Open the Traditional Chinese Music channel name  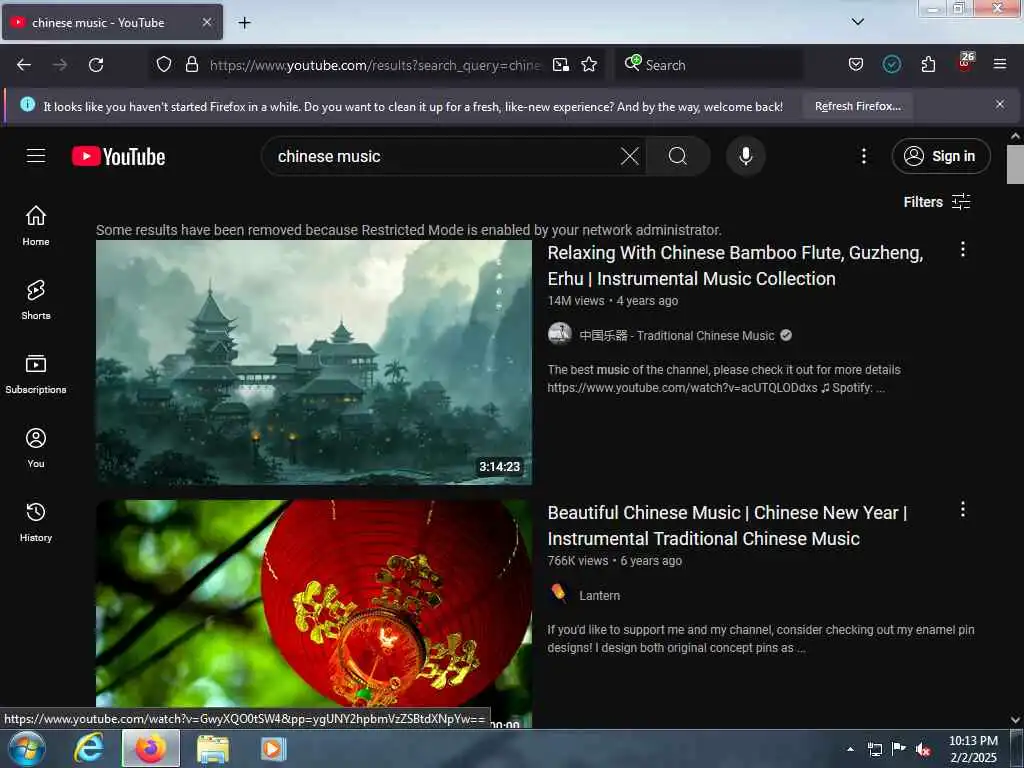click(x=677, y=336)
